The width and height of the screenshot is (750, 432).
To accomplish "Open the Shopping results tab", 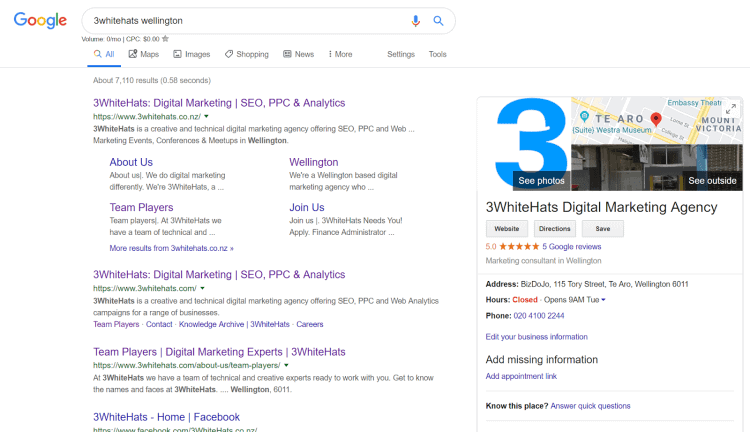I will click(246, 54).
